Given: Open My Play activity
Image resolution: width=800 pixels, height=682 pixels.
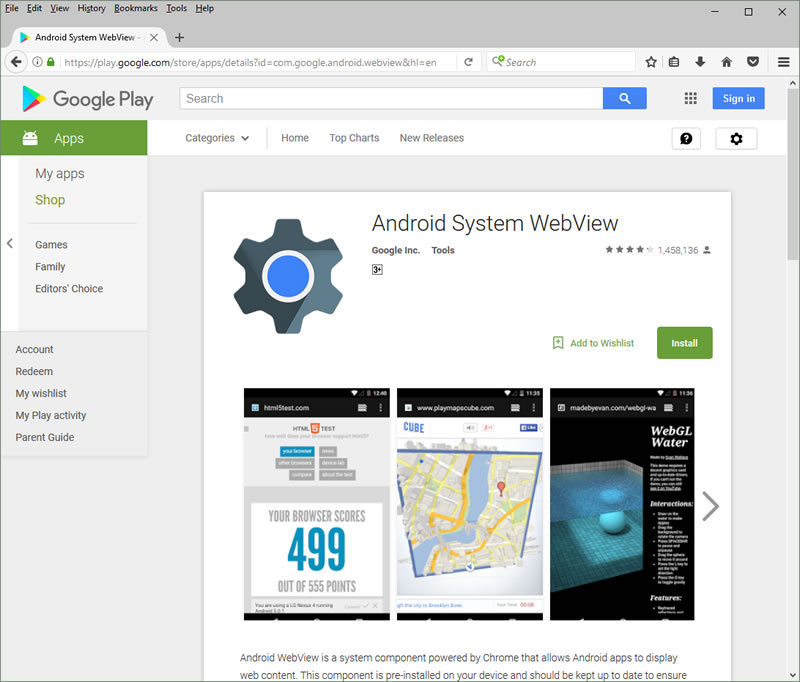Looking at the screenshot, I should coord(51,415).
